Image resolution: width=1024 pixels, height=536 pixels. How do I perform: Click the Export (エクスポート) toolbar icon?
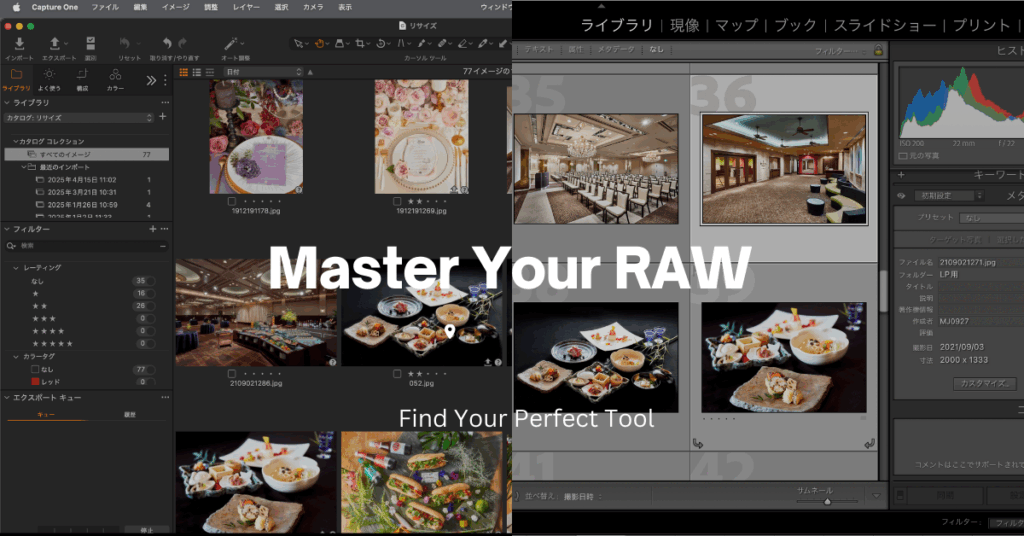56,43
